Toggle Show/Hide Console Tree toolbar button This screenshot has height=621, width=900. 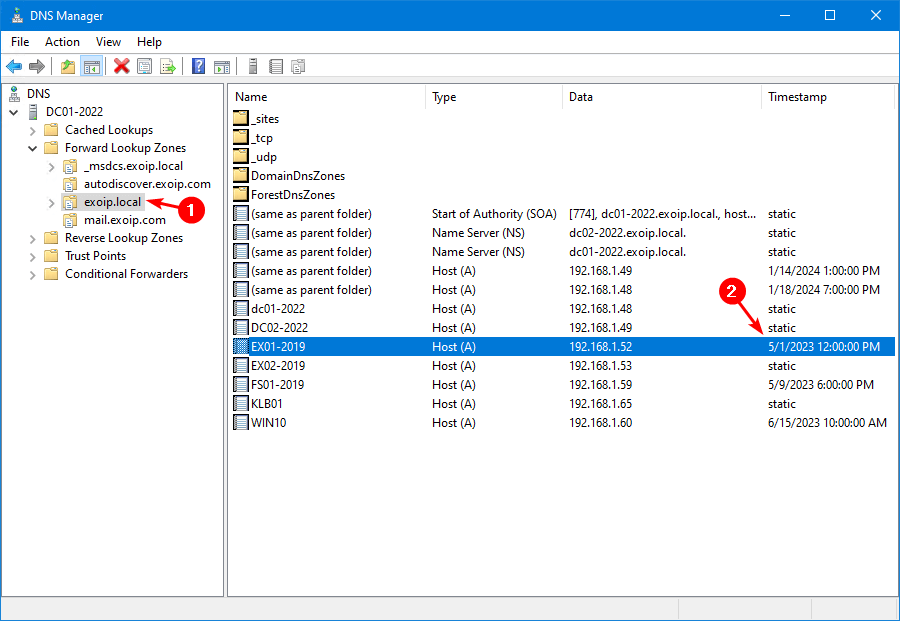[91, 67]
